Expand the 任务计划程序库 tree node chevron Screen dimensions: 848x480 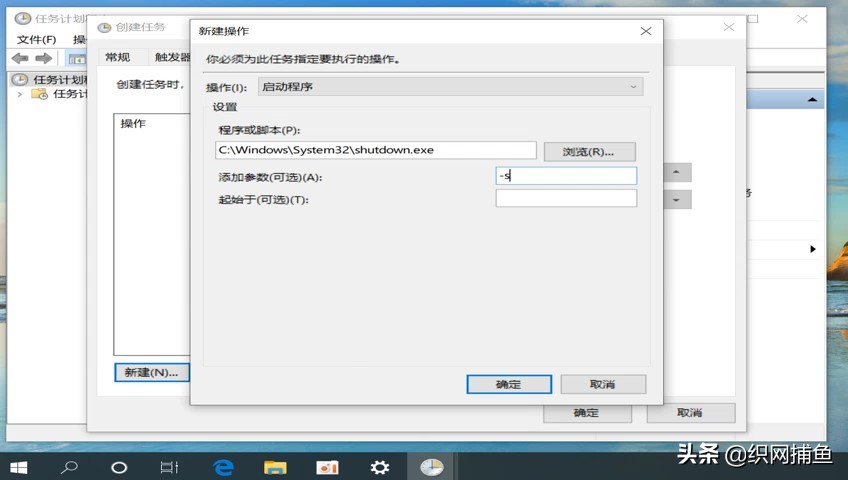click(x=19, y=94)
